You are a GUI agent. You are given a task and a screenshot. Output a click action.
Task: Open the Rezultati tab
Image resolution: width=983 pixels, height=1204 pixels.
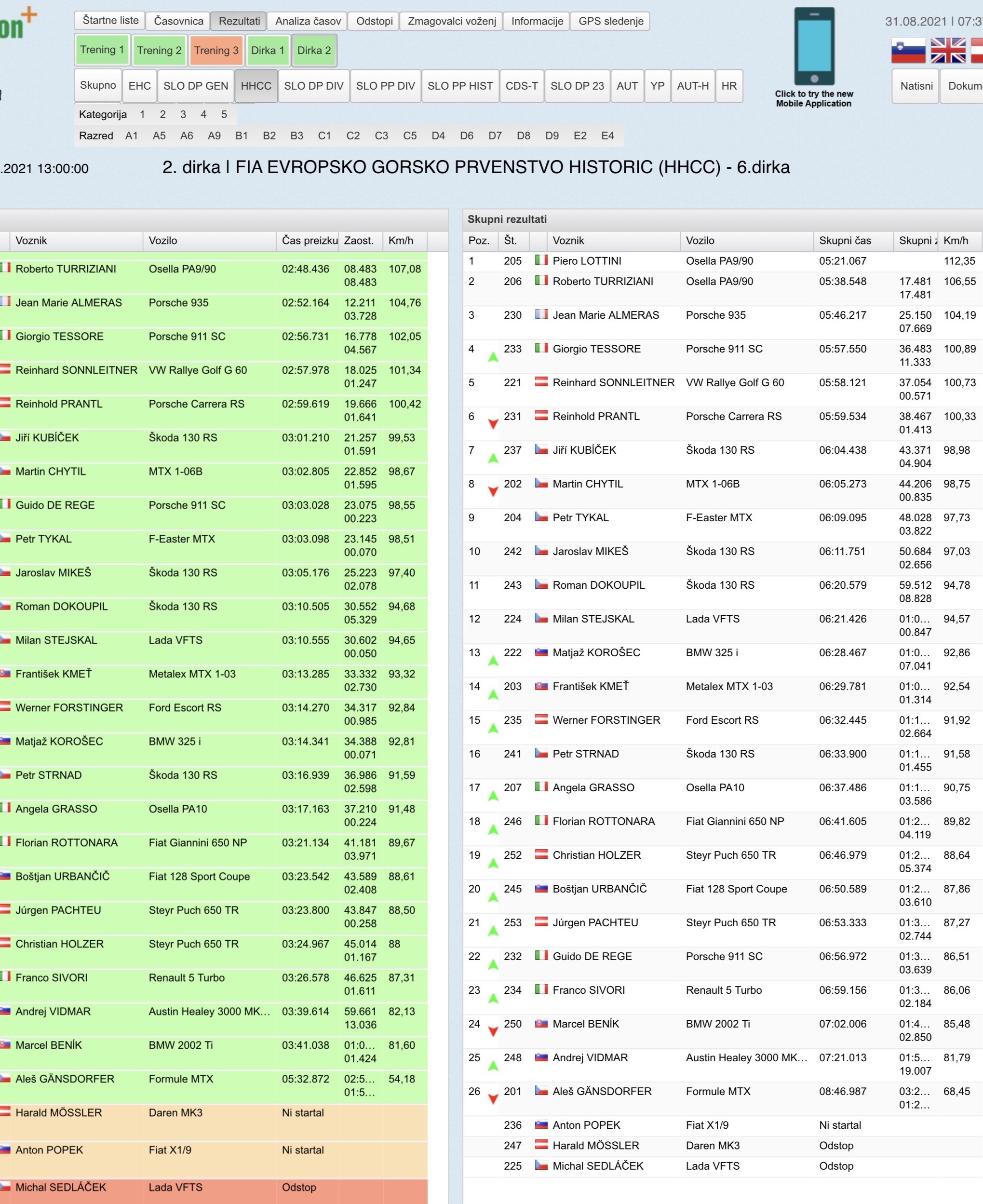[x=239, y=21]
